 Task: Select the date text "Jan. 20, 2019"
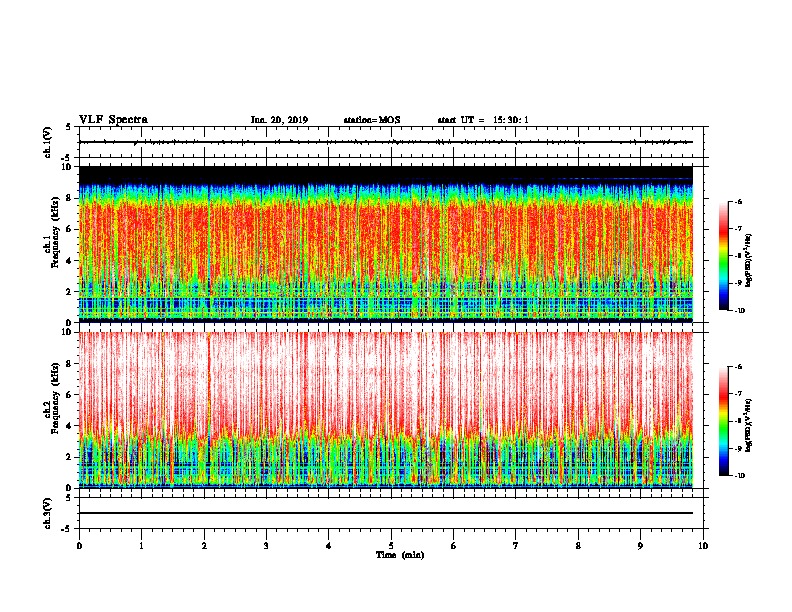tap(279, 120)
